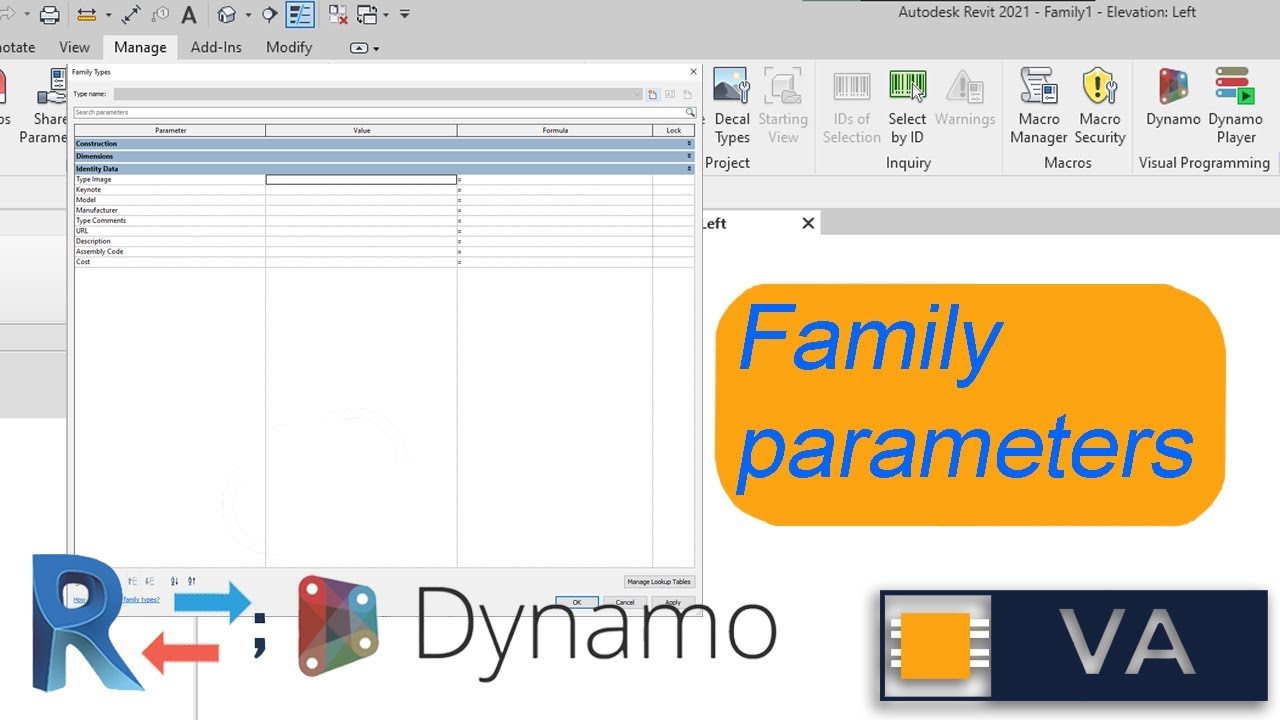Click the Print icon on Quick Access Toolbar
This screenshot has height=720, width=1280.
(48, 14)
